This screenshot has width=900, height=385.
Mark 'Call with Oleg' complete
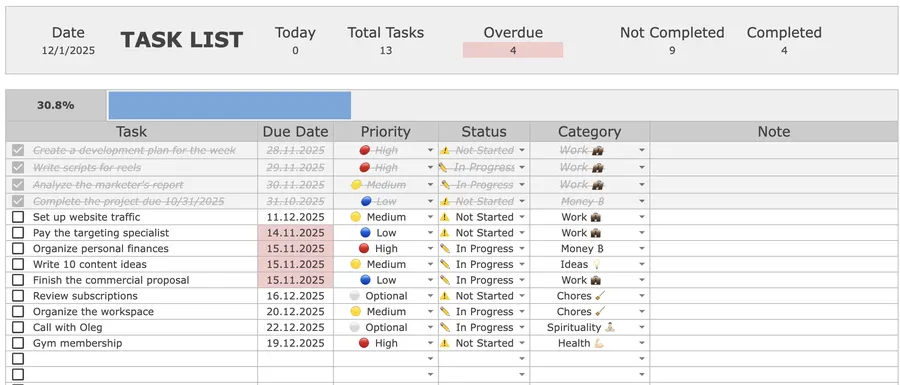(18, 328)
